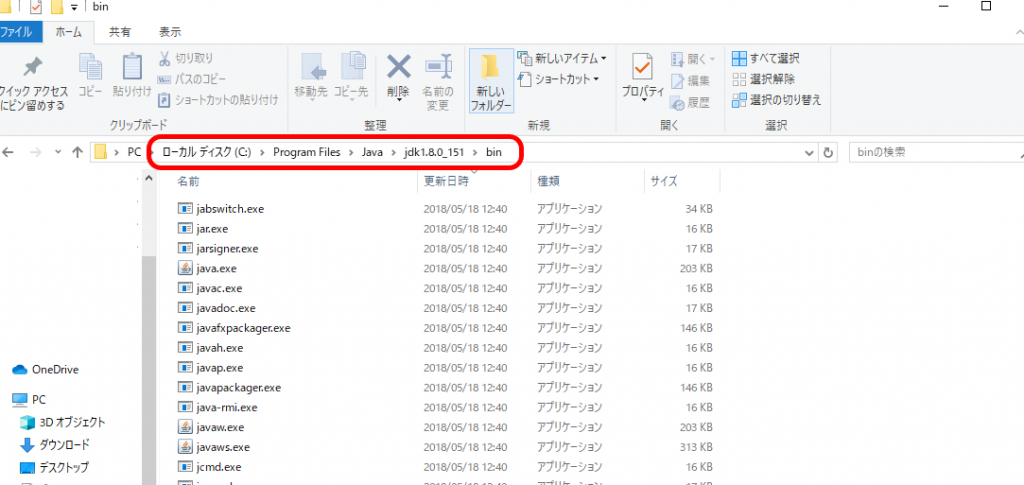The height and width of the screenshot is (485, 1024).
Task: Select OneDrive in the navigation pane
Action: 54,369
